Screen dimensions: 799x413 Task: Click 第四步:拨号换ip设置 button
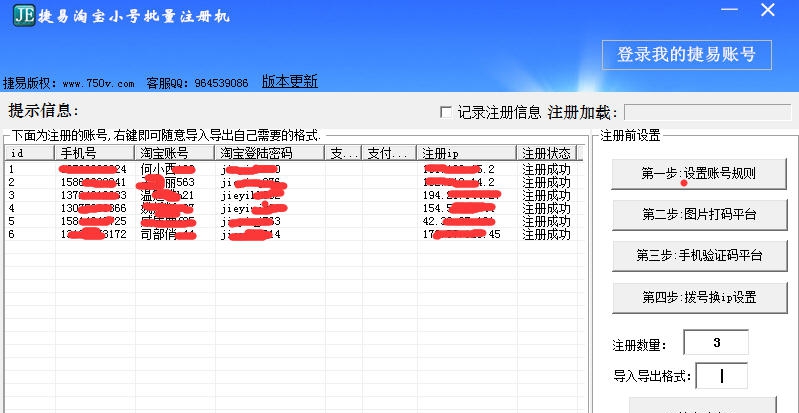point(699,297)
